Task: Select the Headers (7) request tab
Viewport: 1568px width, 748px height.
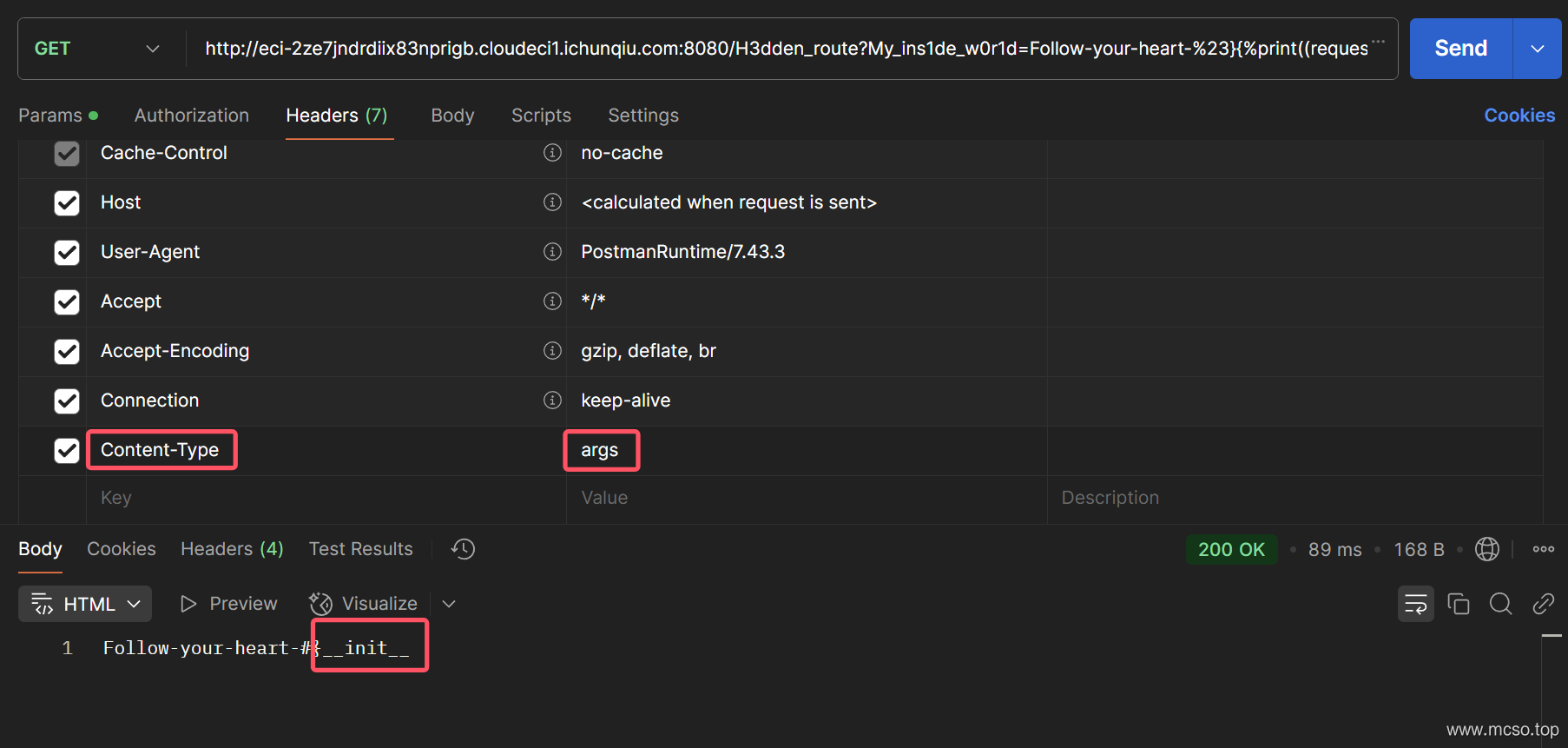Action: point(337,116)
